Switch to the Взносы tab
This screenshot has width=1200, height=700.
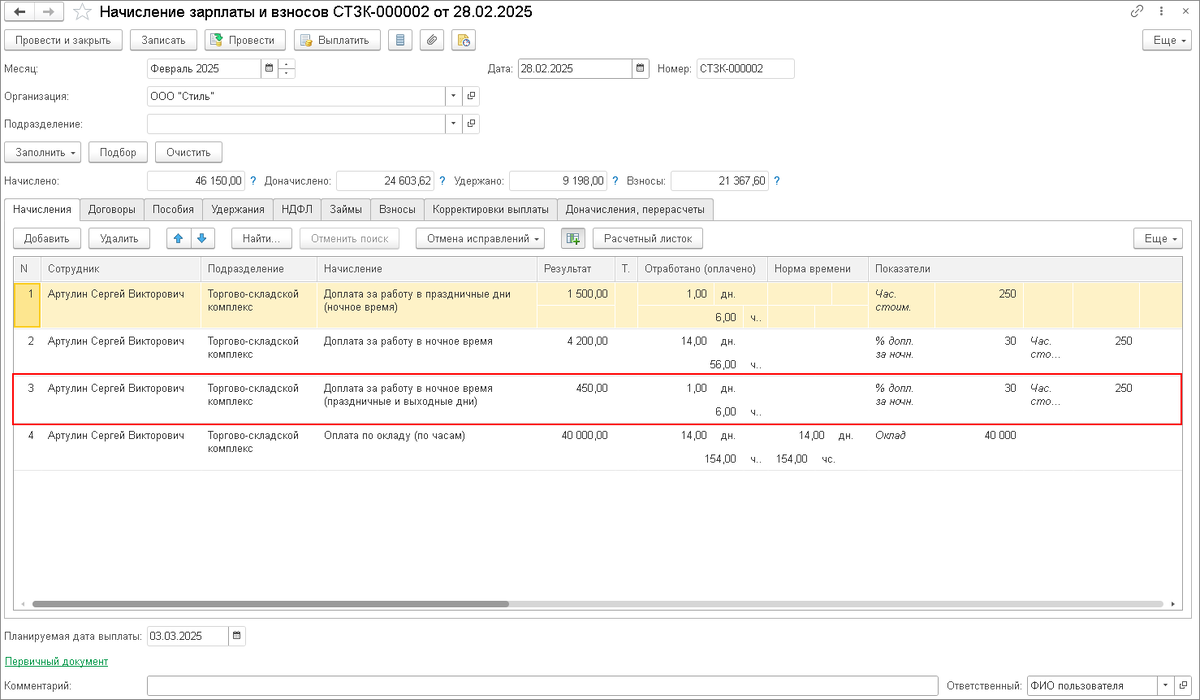[397, 210]
